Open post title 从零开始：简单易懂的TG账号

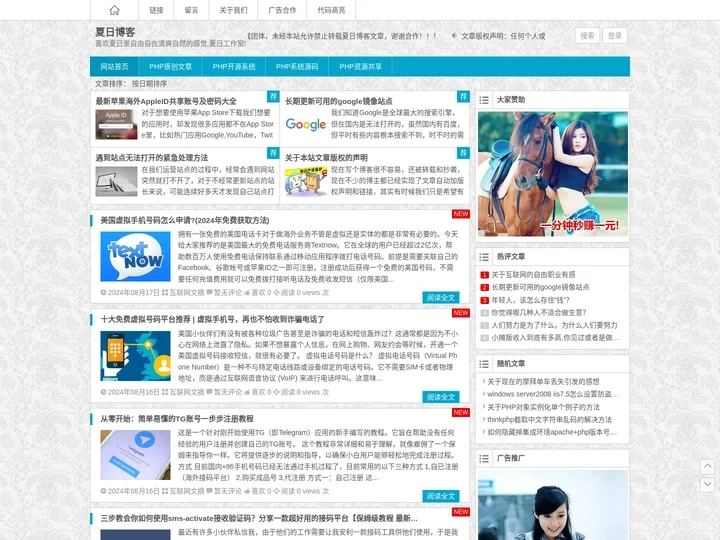[177, 419]
